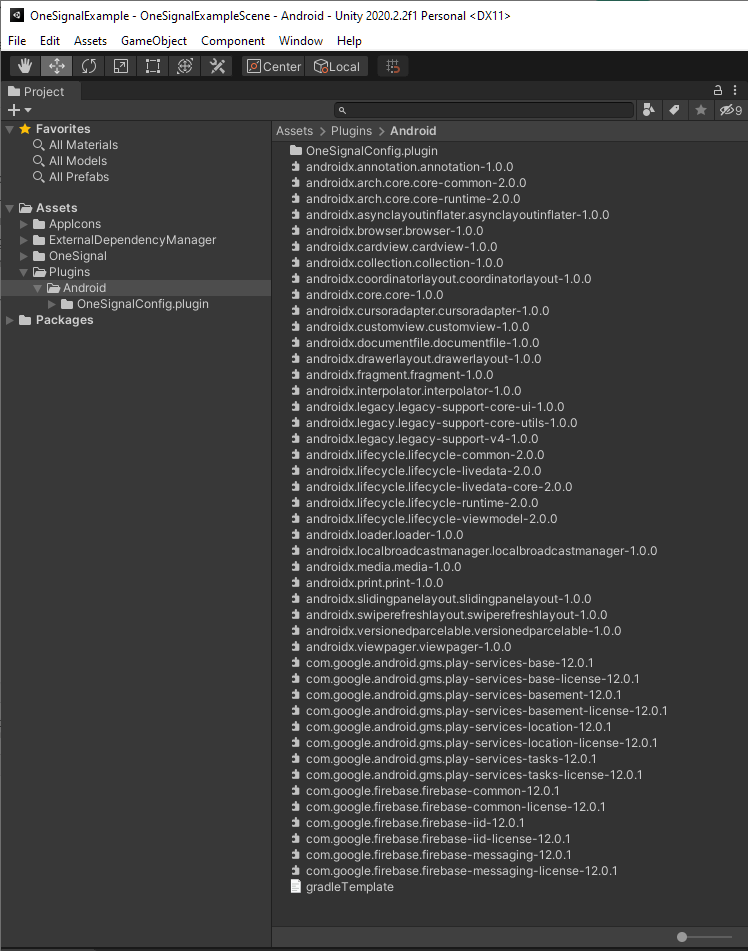The height and width of the screenshot is (951, 748).
Task: Toggle hidden packages visibility count
Action: click(x=730, y=110)
